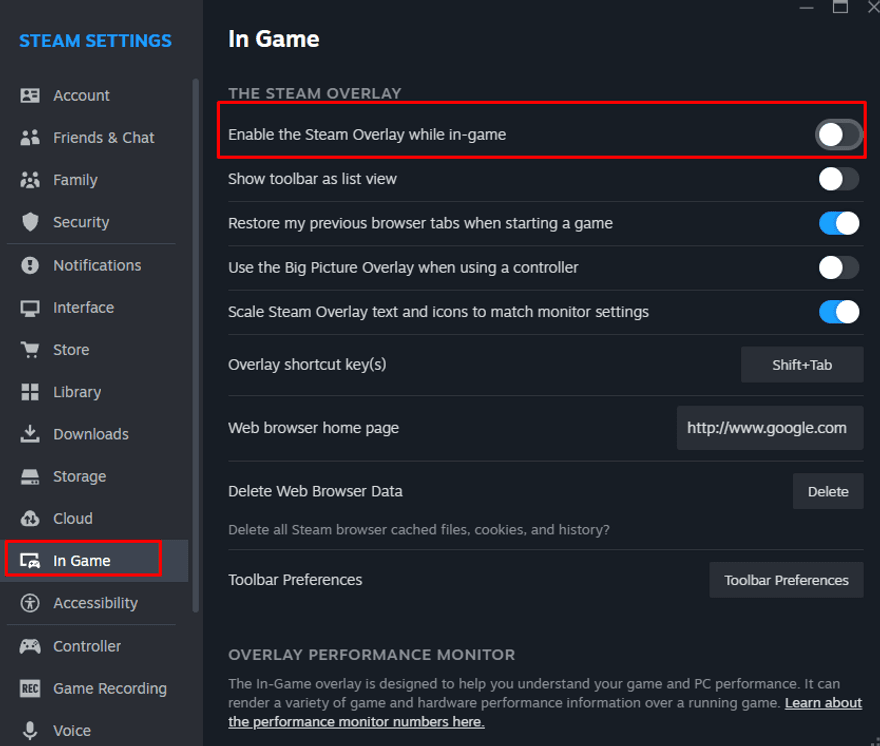Click the Friends & Chat people icon

pyautogui.click(x=30, y=138)
